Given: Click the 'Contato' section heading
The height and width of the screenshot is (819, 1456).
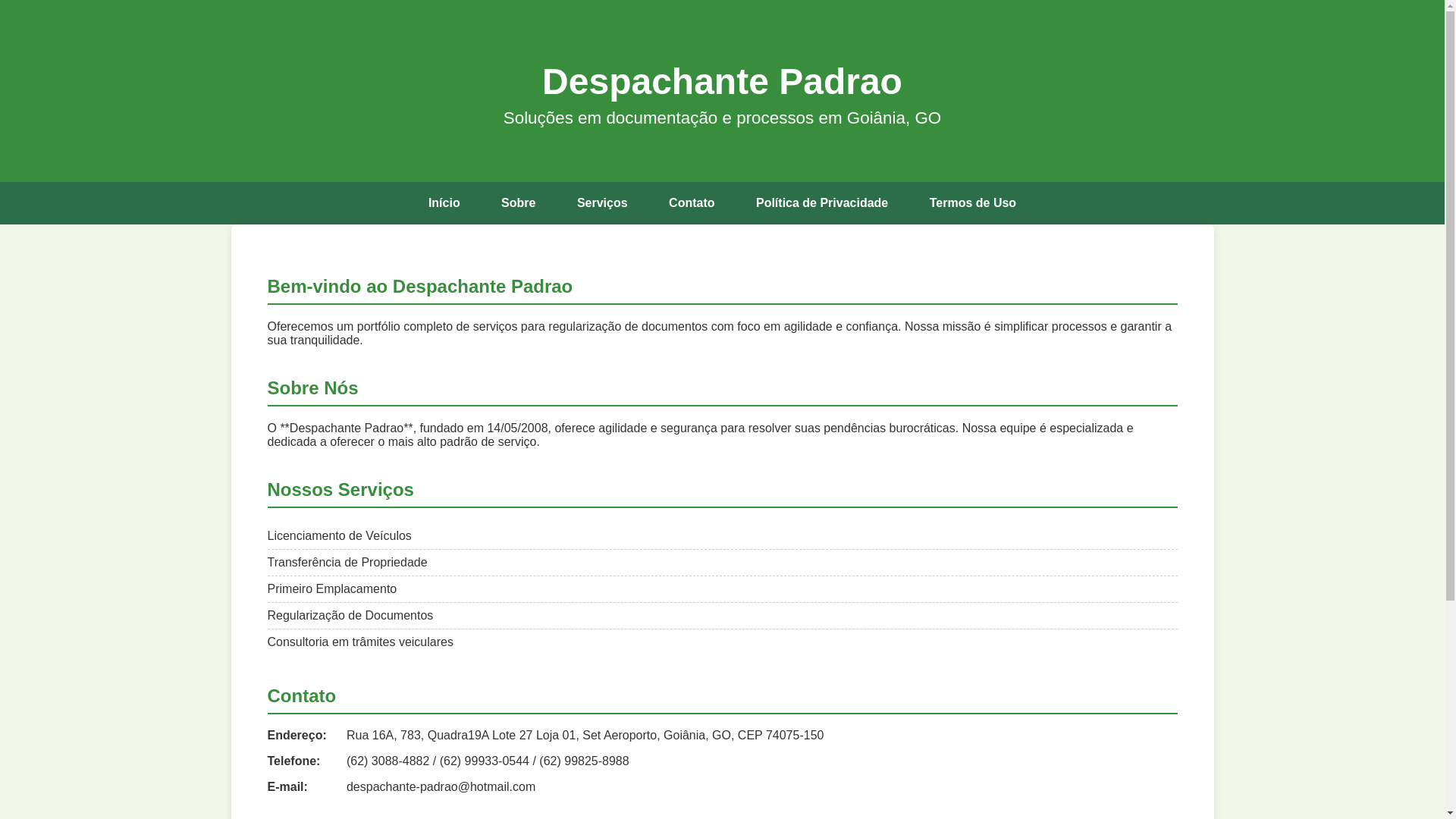Looking at the screenshot, I should (301, 696).
